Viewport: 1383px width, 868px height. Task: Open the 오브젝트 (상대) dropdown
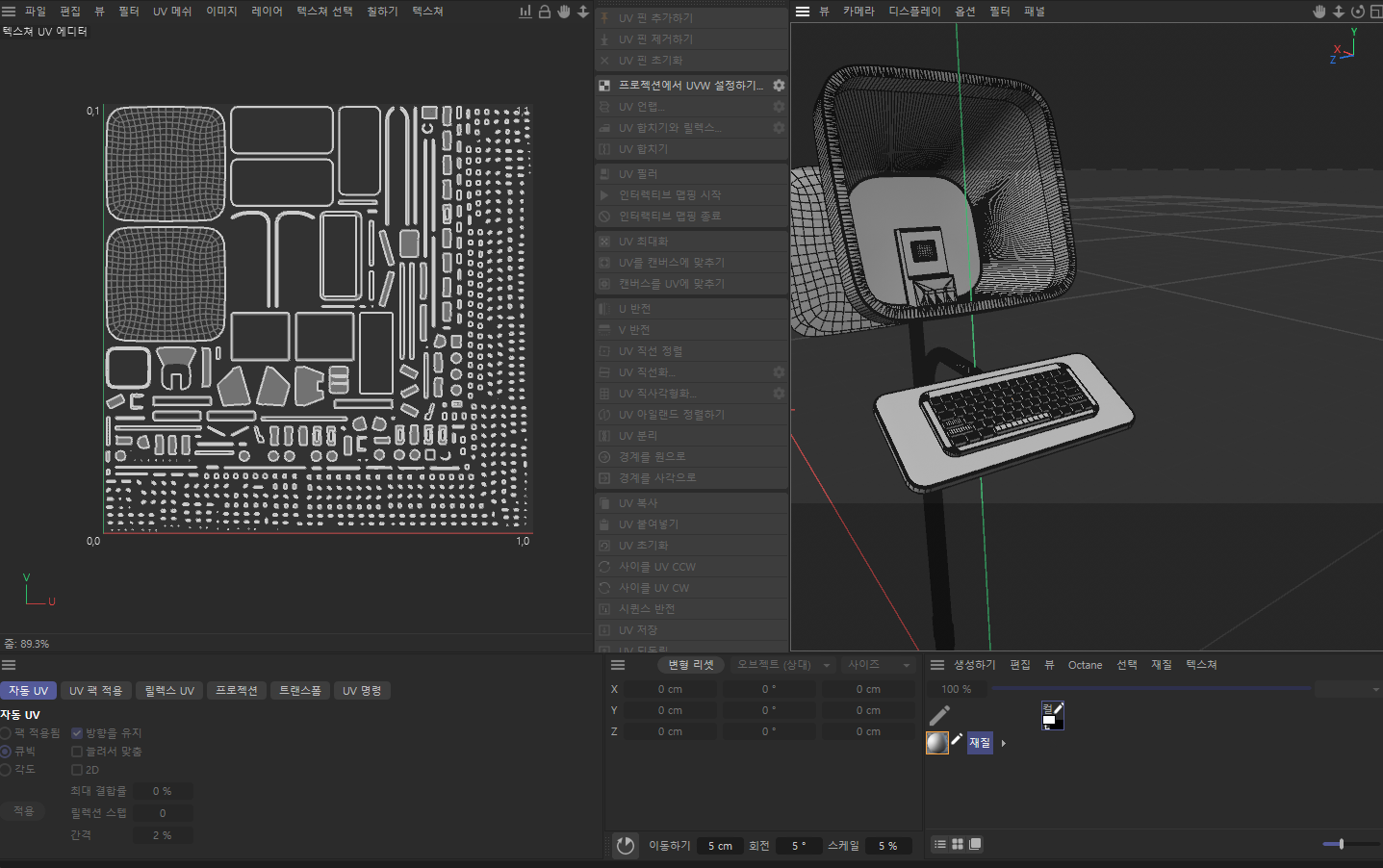coord(781,665)
